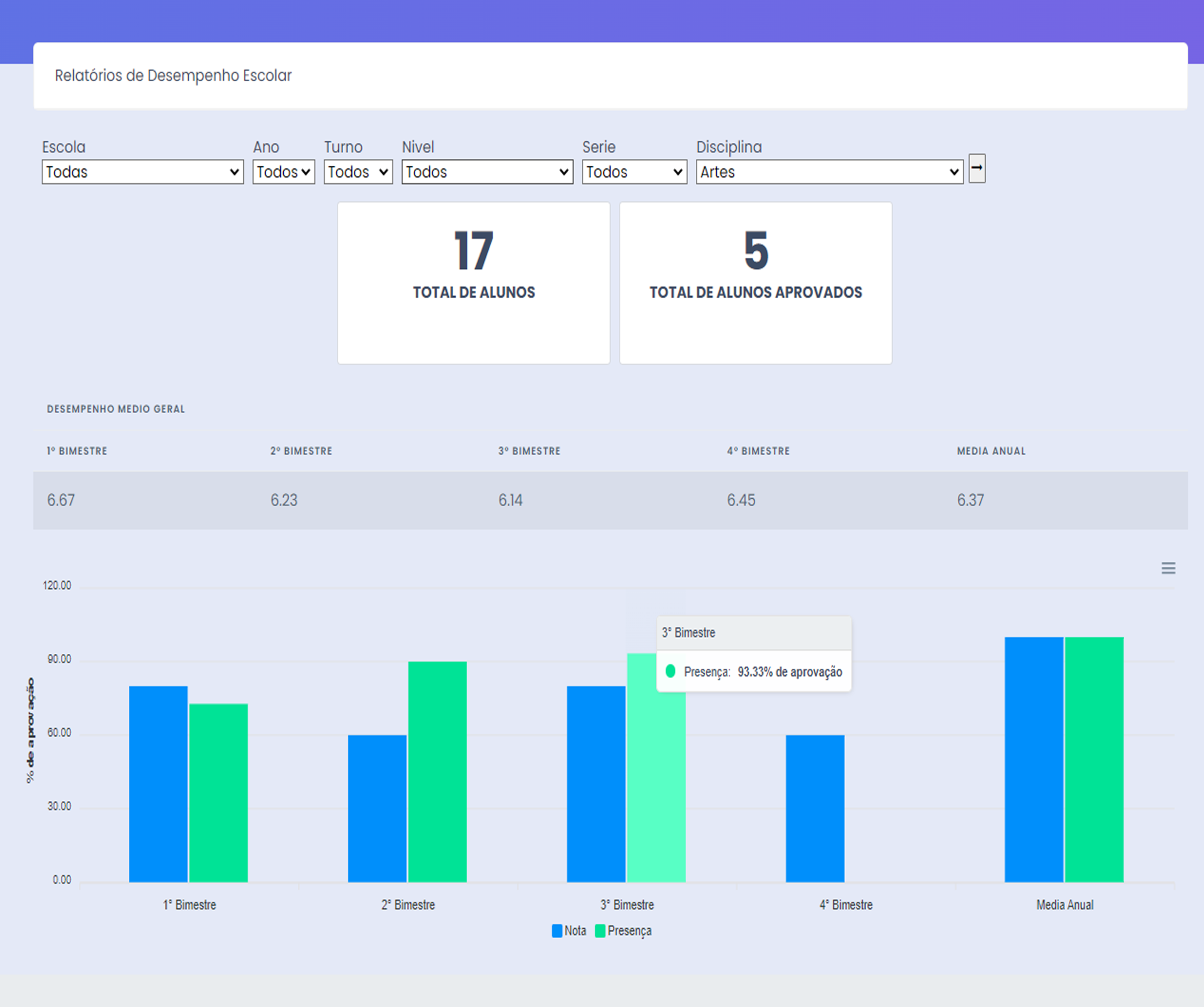Image resolution: width=1204 pixels, height=1007 pixels.
Task: Expand the Turno dropdown
Action: tap(358, 172)
